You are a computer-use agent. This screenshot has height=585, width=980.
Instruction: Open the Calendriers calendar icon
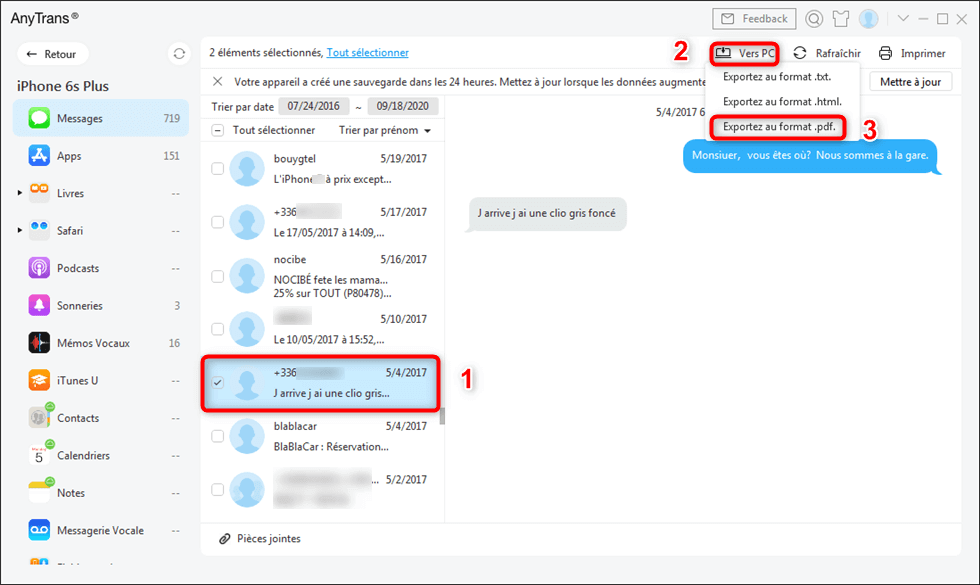point(39,455)
